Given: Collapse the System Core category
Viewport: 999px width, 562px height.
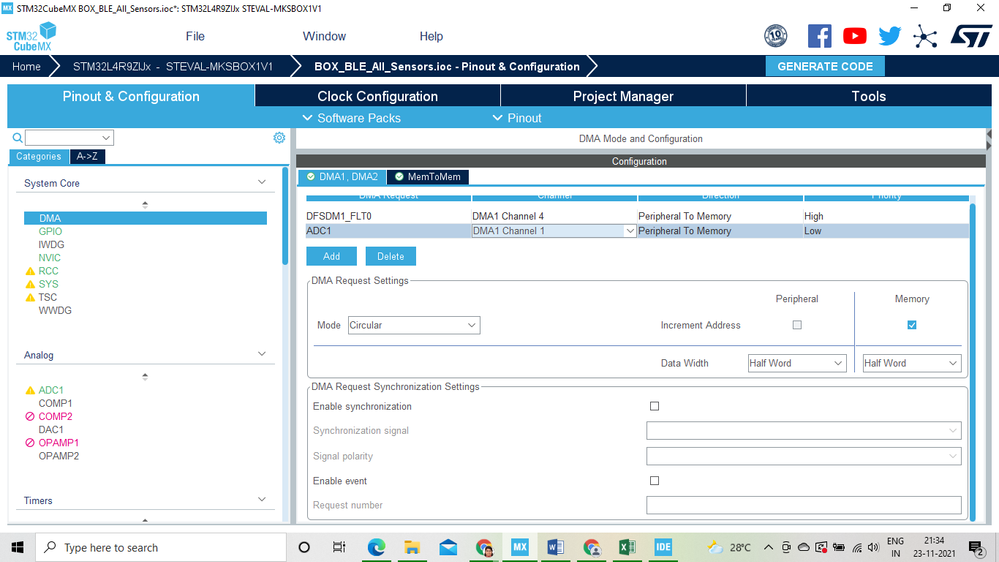Looking at the screenshot, I should [x=261, y=182].
